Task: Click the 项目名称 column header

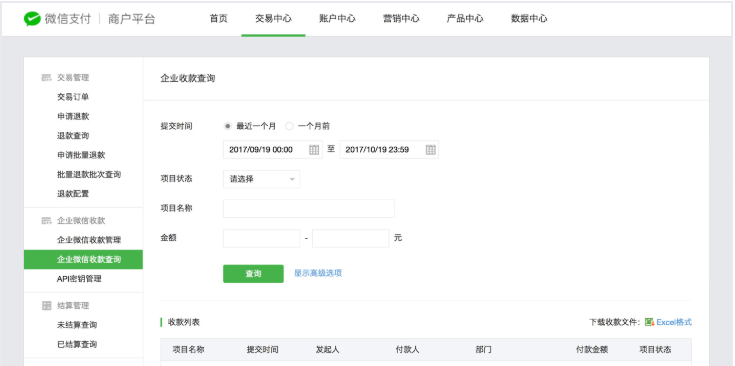Action: (x=188, y=350)
